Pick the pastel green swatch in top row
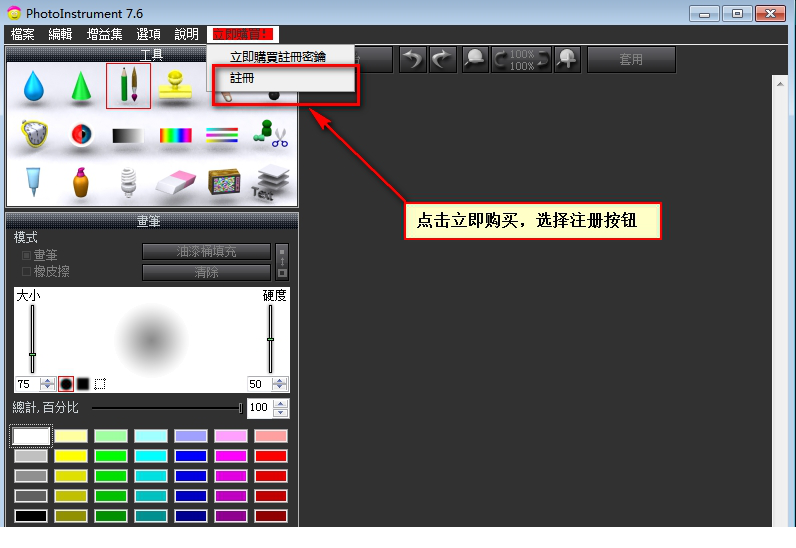This screenshot has width=796, height=548. (x=111, y=436)
